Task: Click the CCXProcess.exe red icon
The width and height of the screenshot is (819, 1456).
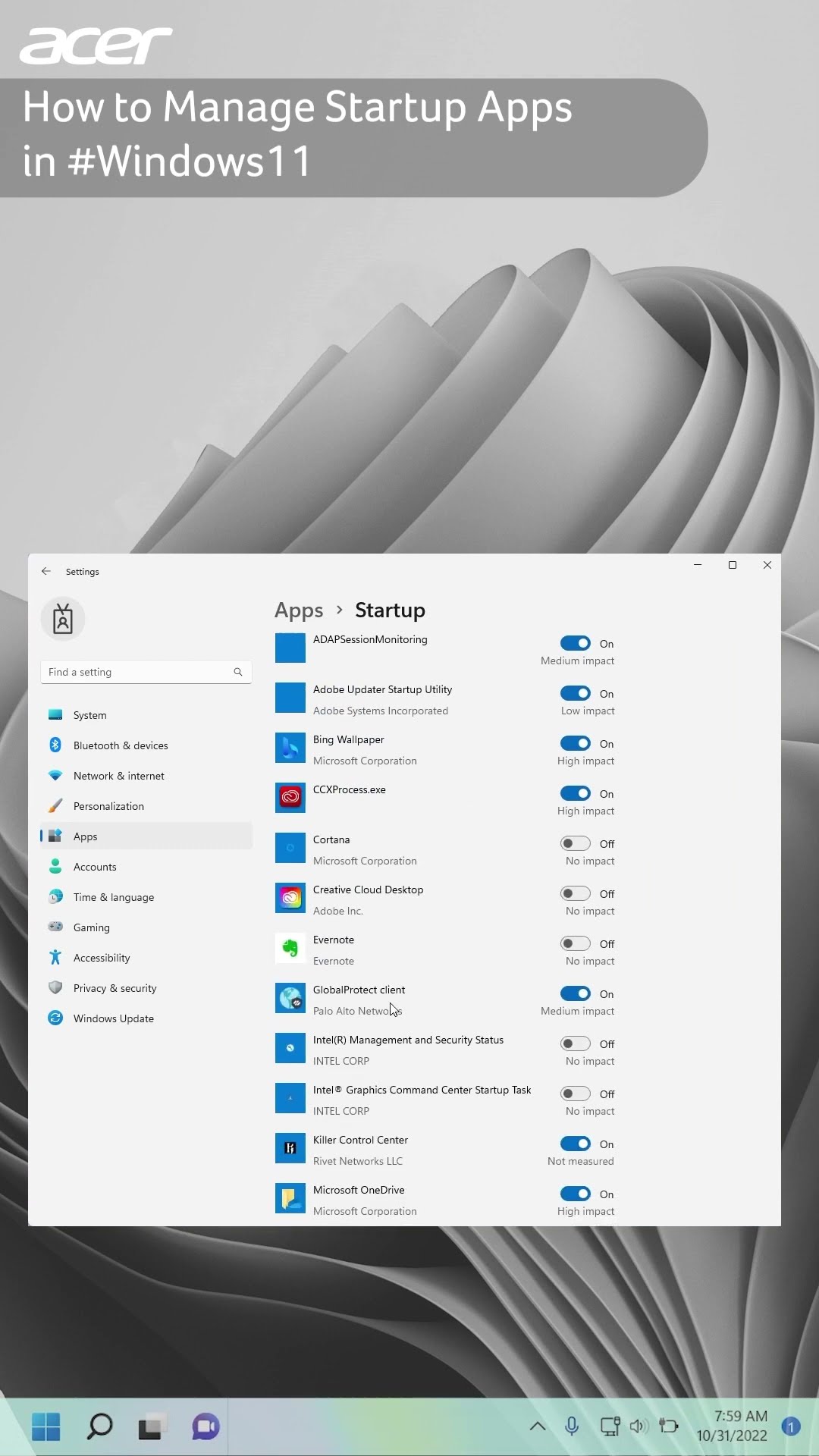Action: 290,798
